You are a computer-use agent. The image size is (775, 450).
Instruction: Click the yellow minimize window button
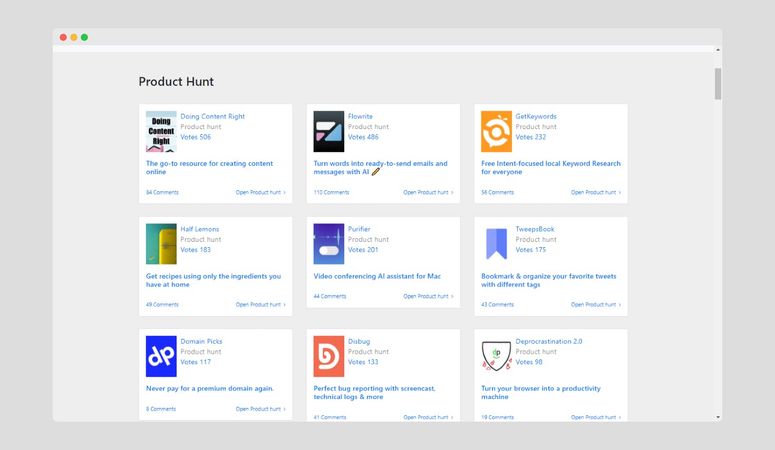[x=74, y=37]
